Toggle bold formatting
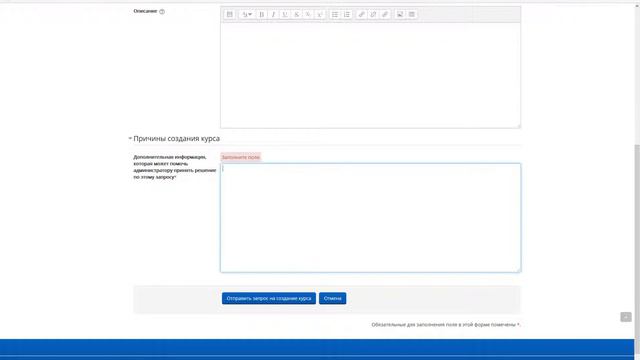 [x=262, y=14]
